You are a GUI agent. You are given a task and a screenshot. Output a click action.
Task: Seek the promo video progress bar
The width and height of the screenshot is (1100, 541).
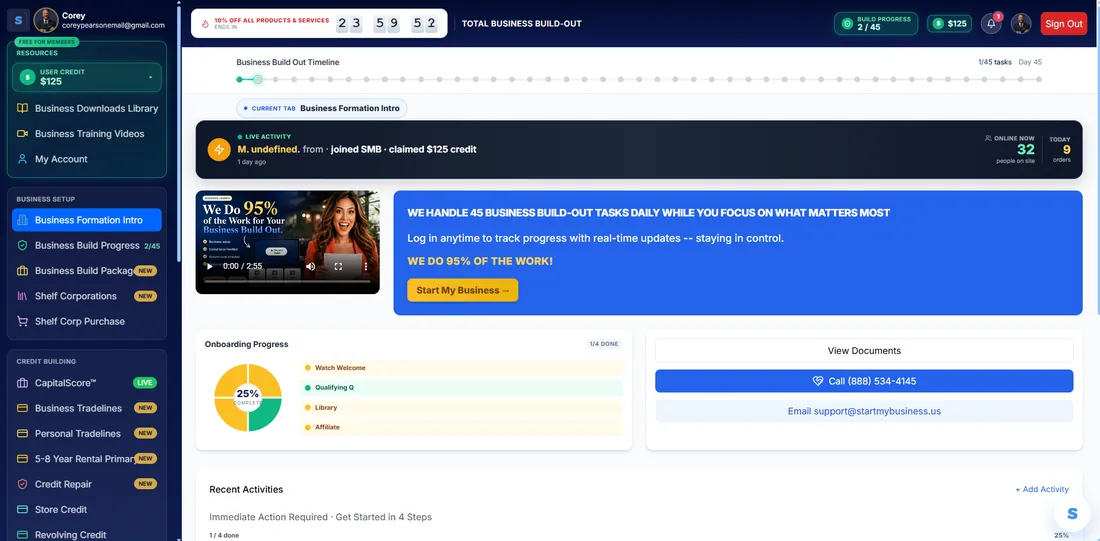[288, 281]
